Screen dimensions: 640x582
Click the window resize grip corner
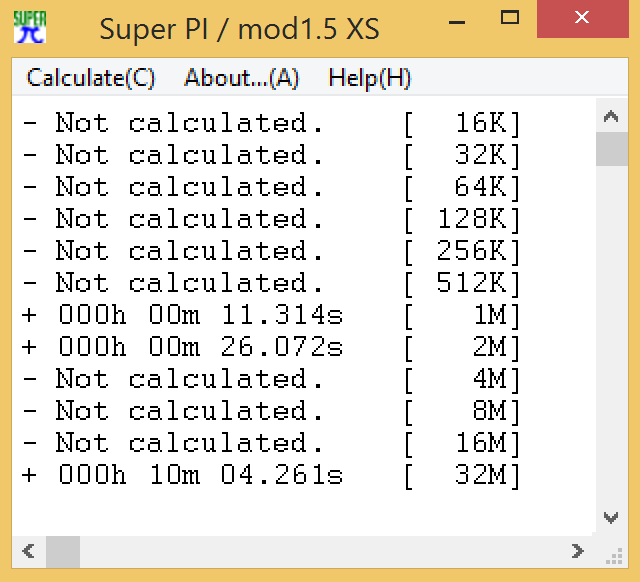tap(613, 555)
